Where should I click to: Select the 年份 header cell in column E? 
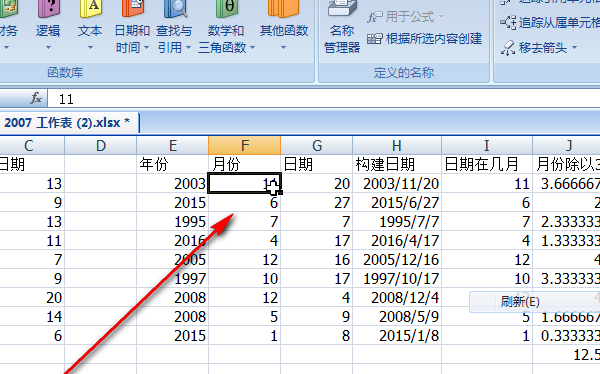pos(173,164)
